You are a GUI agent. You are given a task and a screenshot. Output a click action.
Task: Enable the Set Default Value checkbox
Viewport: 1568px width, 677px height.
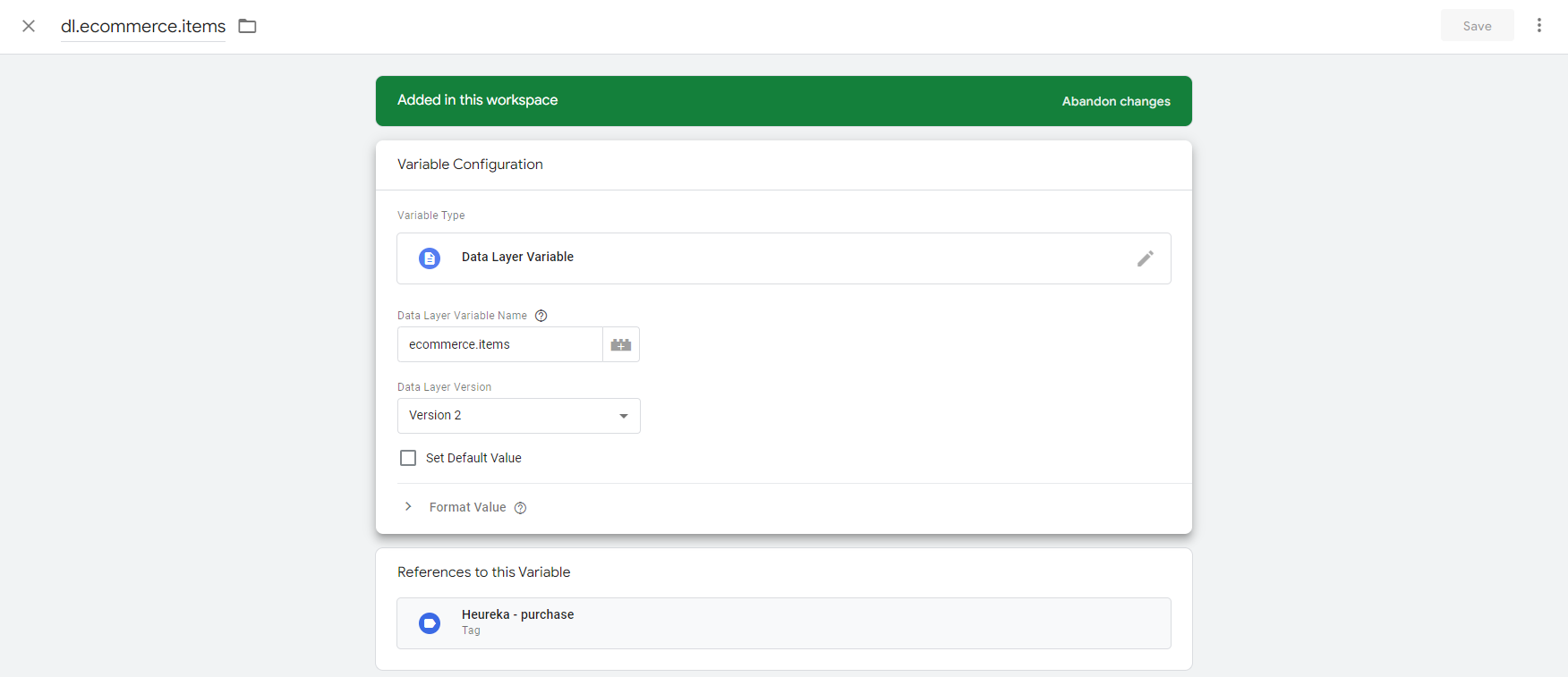tap(408, 458)
